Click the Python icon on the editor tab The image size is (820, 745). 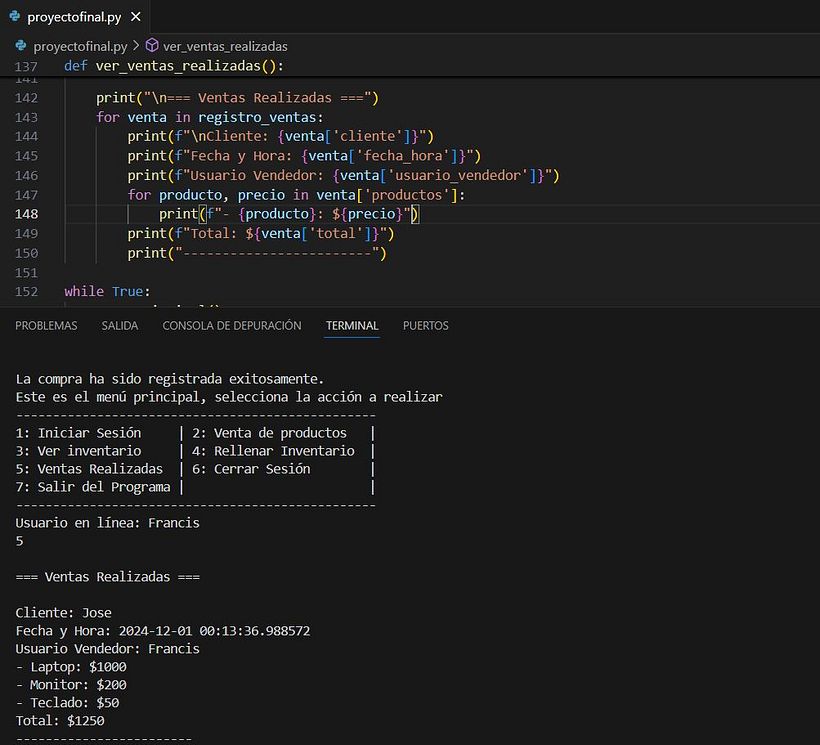tap(15, 17)
